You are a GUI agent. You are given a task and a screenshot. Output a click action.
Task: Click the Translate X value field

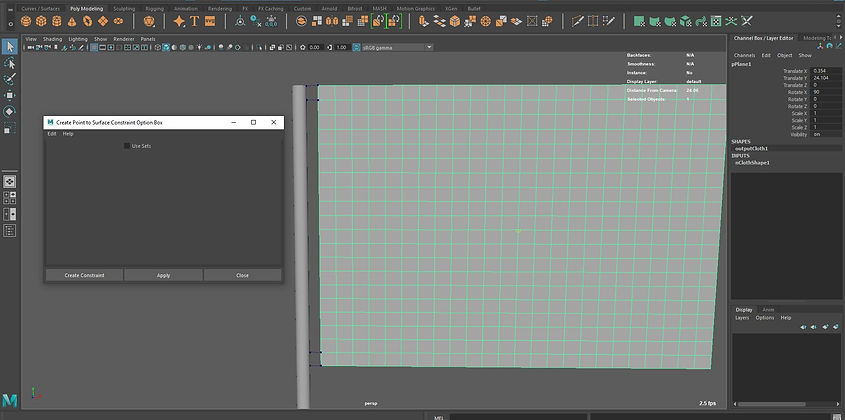(825, 71)
